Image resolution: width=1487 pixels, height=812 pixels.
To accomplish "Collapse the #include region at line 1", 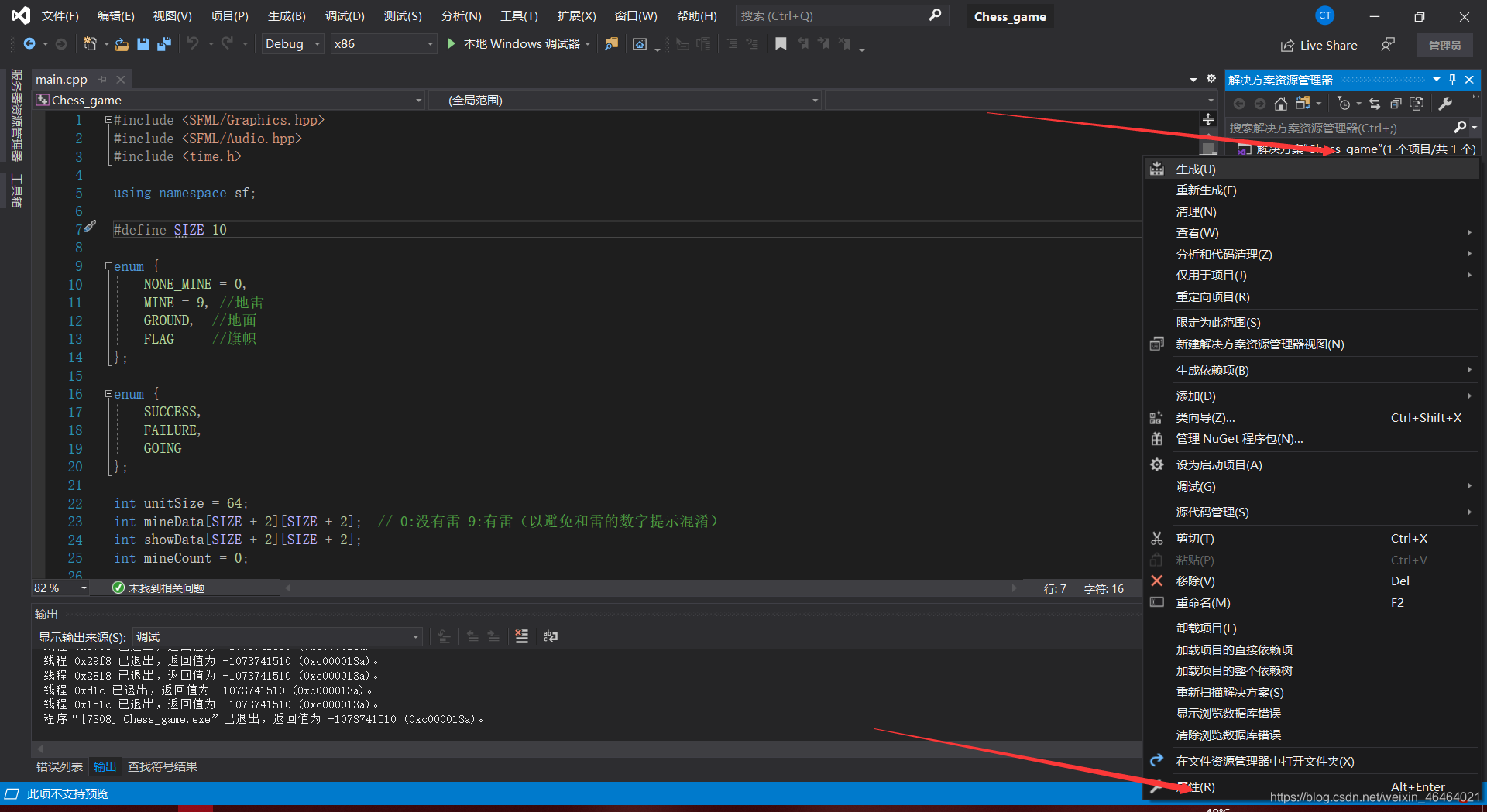I will 109,120.
